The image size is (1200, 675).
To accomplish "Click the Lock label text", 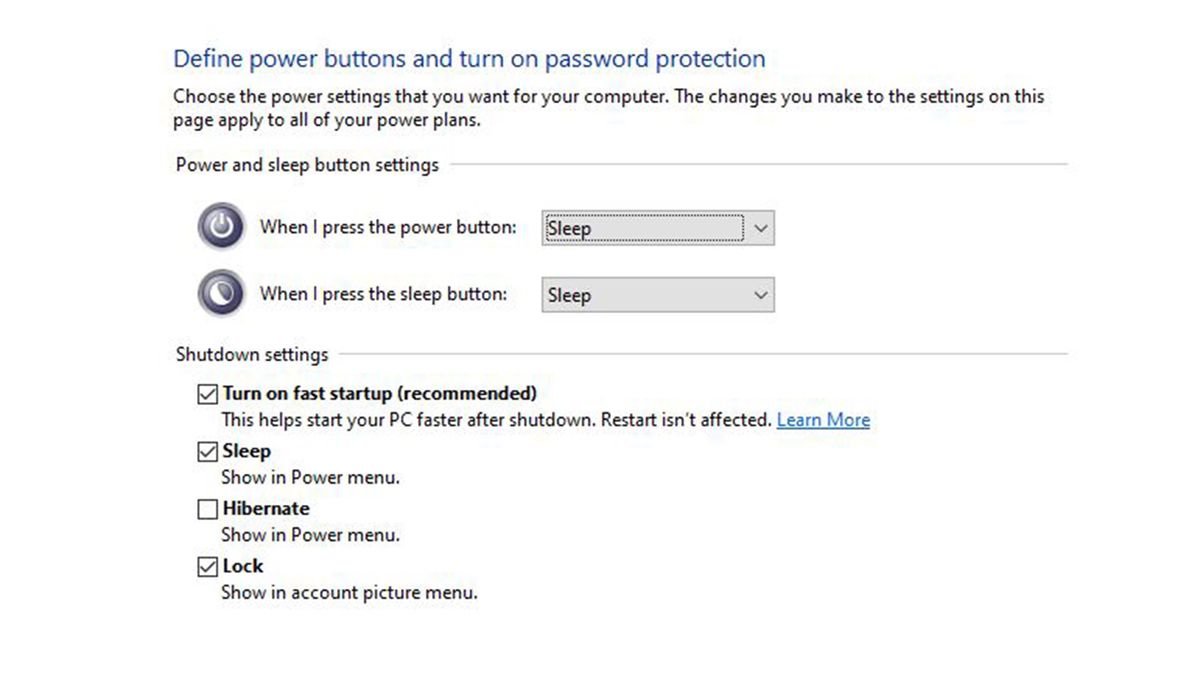I will pyautogui.click(x=241, y=566).
